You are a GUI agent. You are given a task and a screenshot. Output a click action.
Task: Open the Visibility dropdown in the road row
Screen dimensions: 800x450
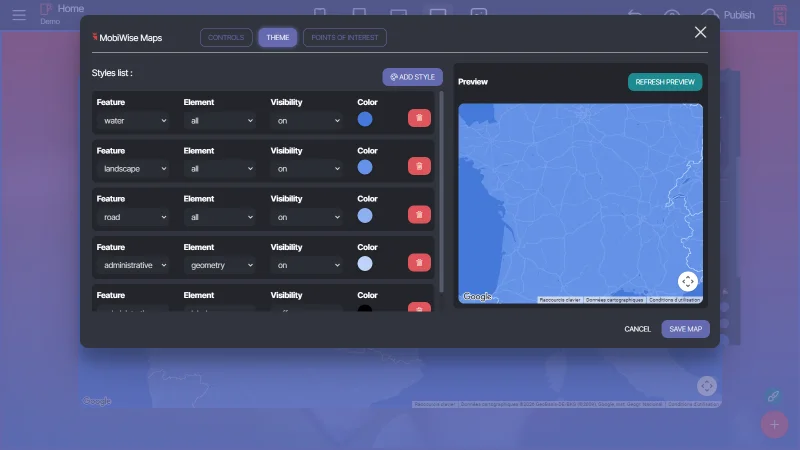(x=307, y=217)
